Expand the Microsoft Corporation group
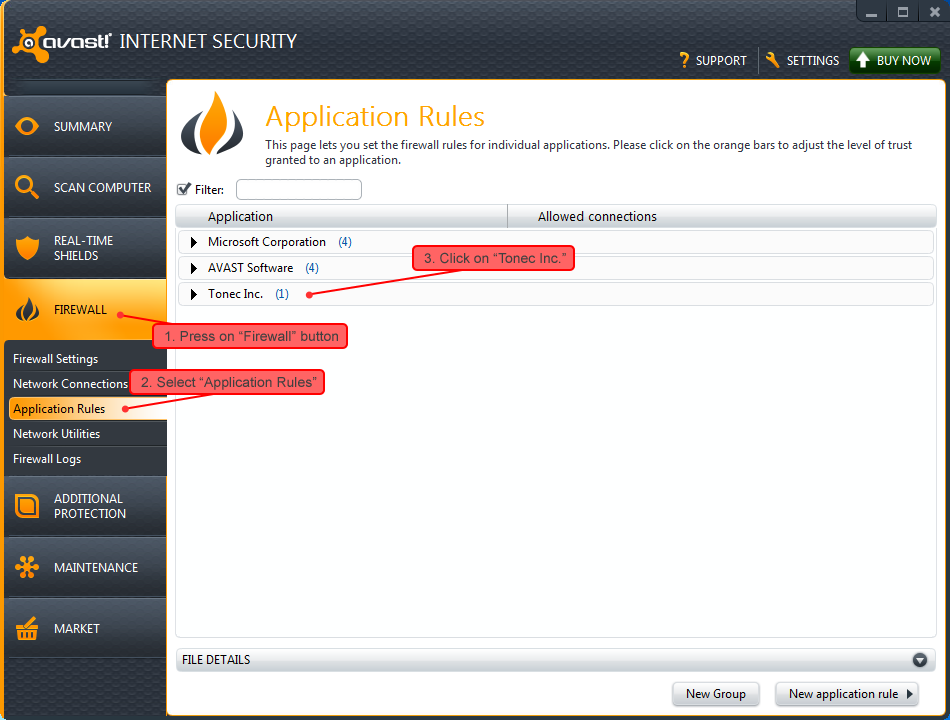Image resolution: width=950 pixels, height=720 pixels. pos(192,241)
